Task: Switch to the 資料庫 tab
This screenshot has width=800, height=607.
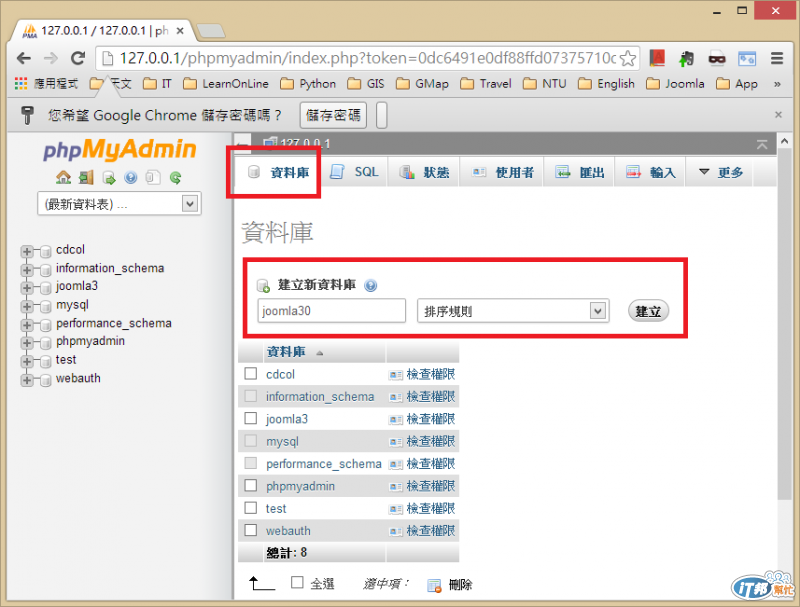Action: 278,172
